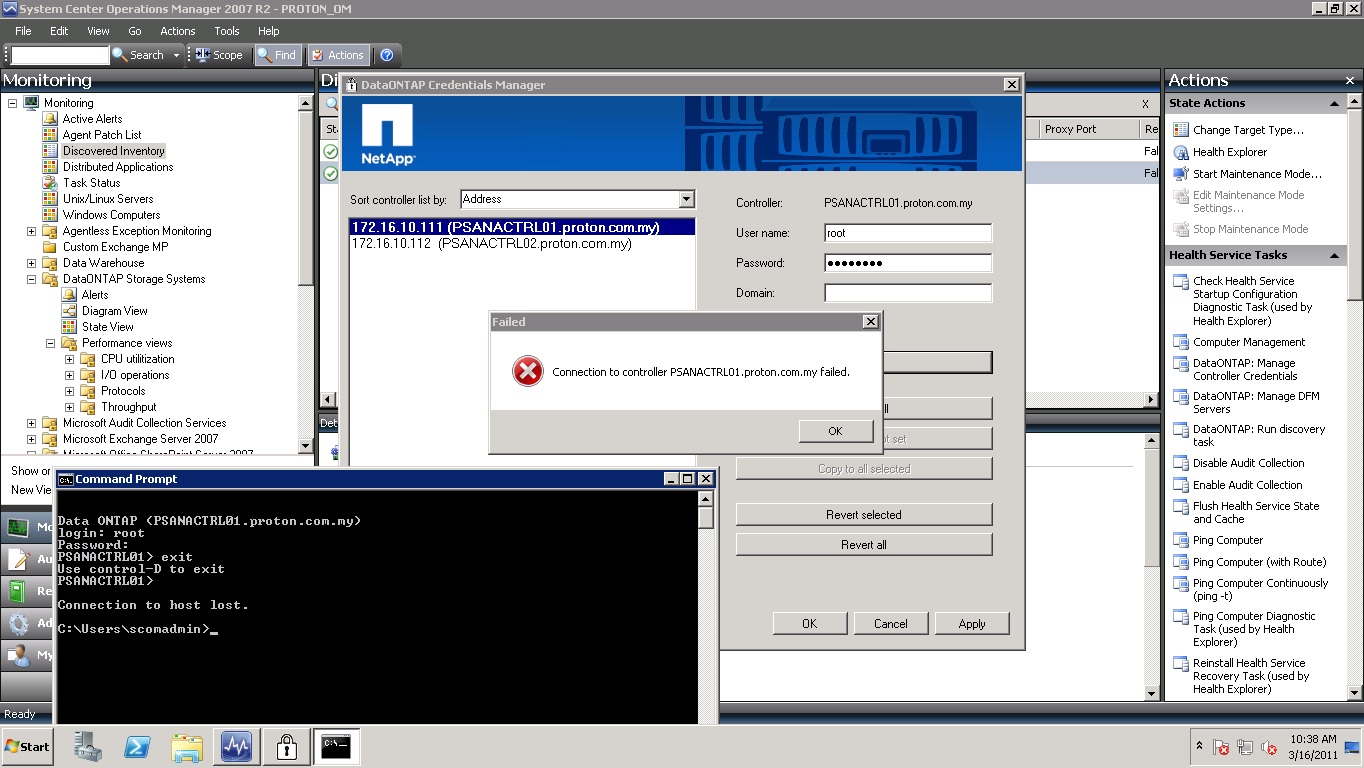1364x768 pixels.
Task: Collapse the Health Service Tasks section
Action: [1334, 256]
